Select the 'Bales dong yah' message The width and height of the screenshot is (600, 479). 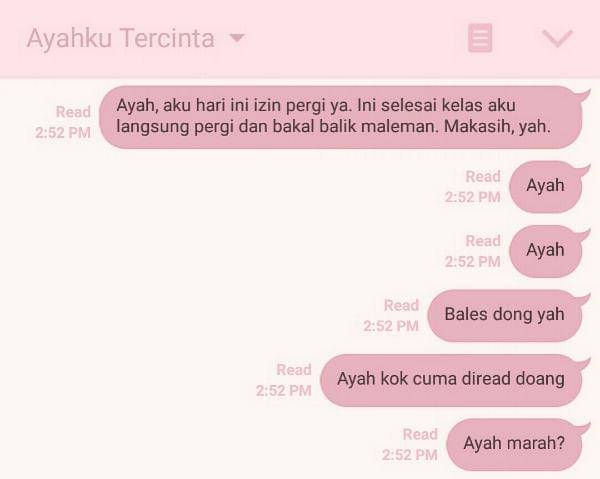point(505,316)
